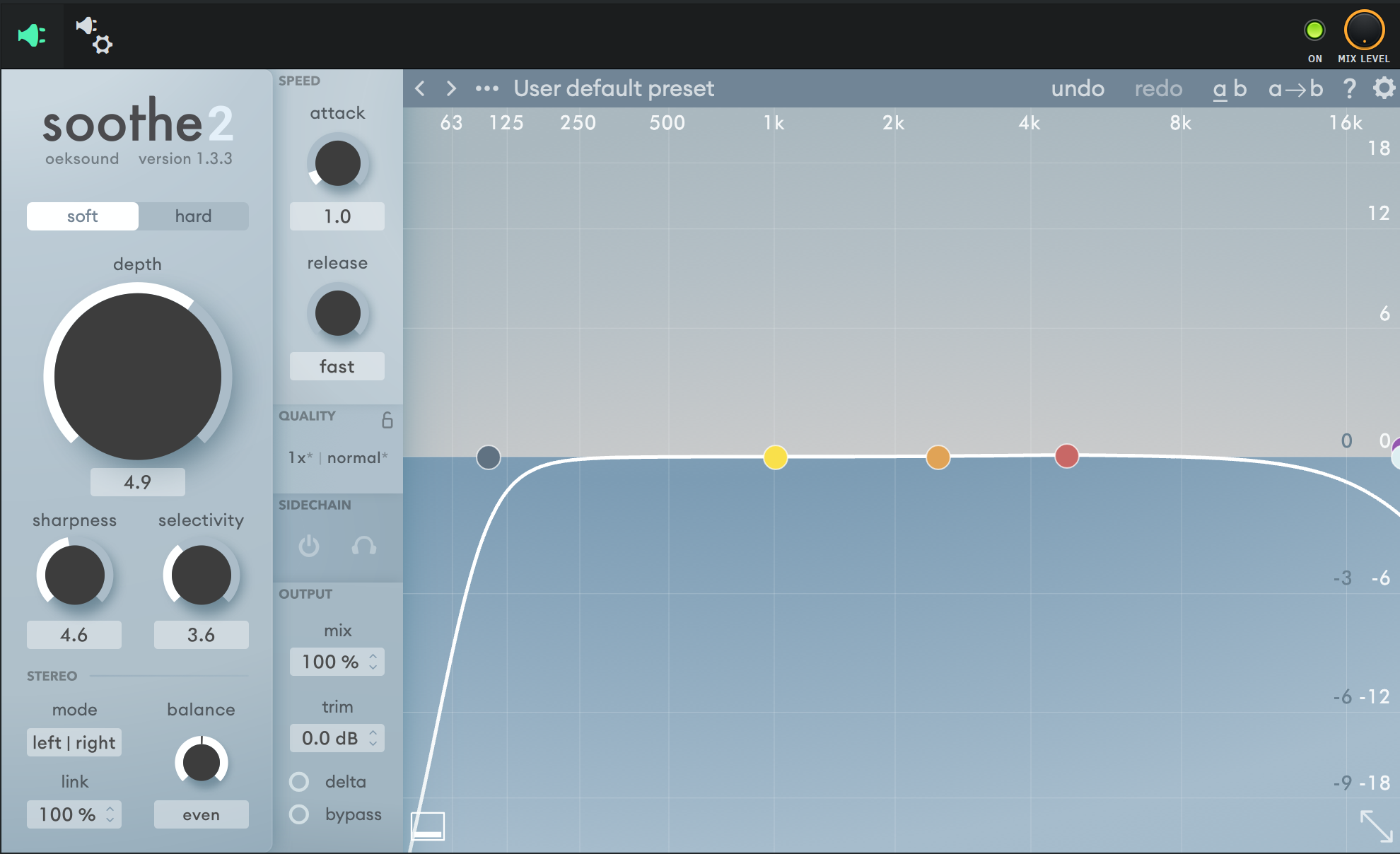Screen dimensions: 1400x854
Task: Copy settings with the a→b icon
Action: (1295, 88)
